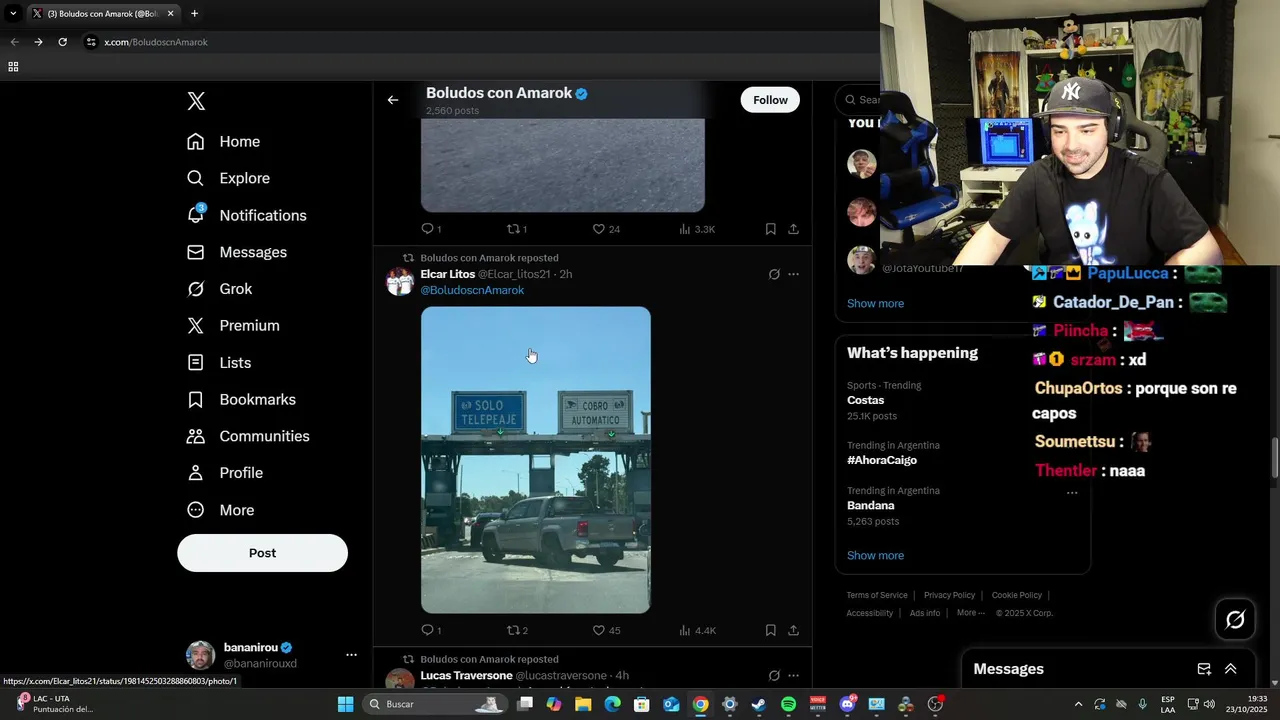
Task: Open more options for the Bandana trend
Action: coord(1072,492)
